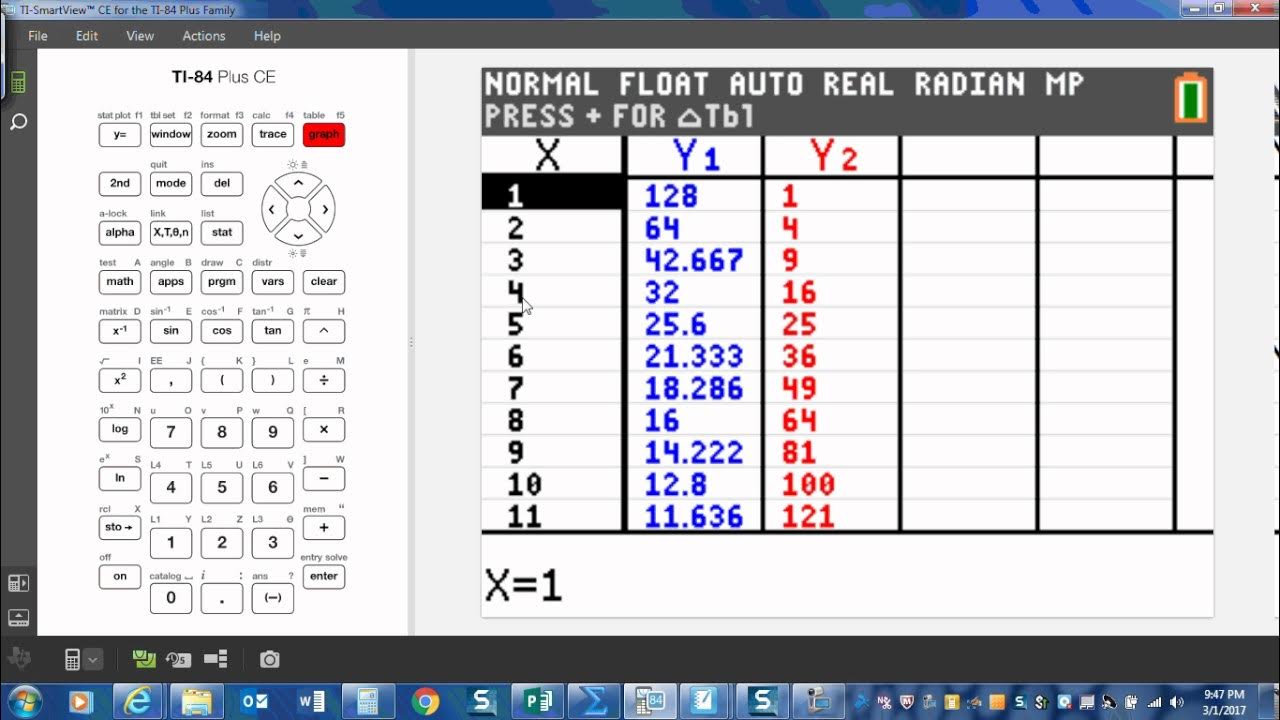
Task: Open the View menu
Action: [x=140, y=35]
